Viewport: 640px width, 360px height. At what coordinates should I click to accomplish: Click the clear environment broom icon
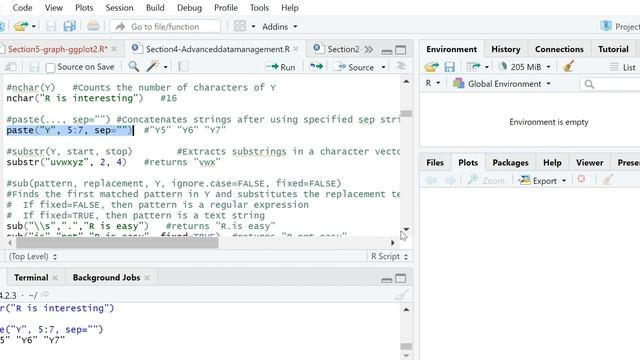point(568,66)
